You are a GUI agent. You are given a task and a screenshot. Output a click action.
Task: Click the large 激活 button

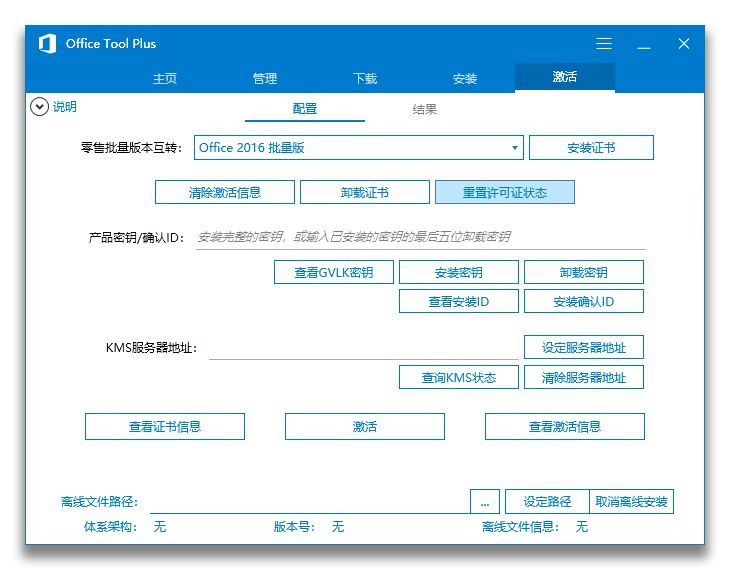(x=365, y=427)
